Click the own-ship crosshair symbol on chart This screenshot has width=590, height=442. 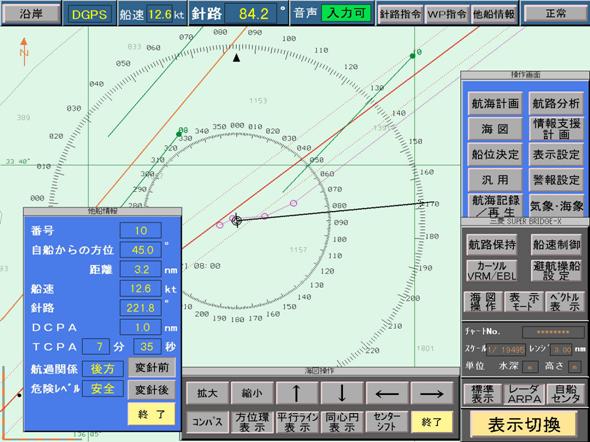coord(237,220)
